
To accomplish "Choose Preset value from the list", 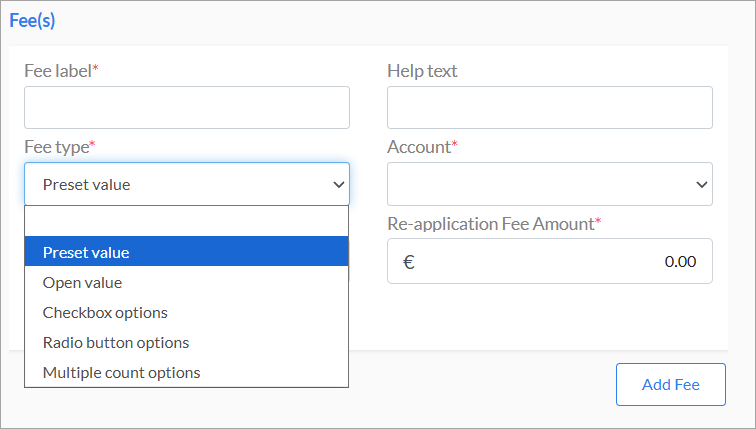I will click(x=187, y=251).
